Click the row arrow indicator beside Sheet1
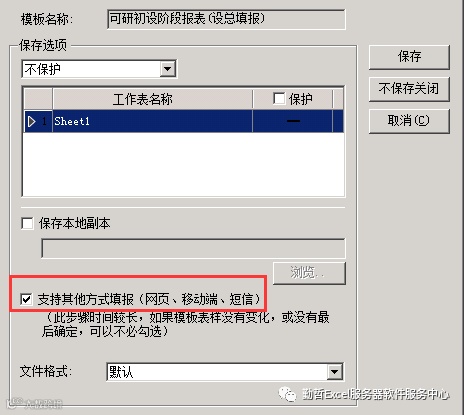 pos(32,121)
